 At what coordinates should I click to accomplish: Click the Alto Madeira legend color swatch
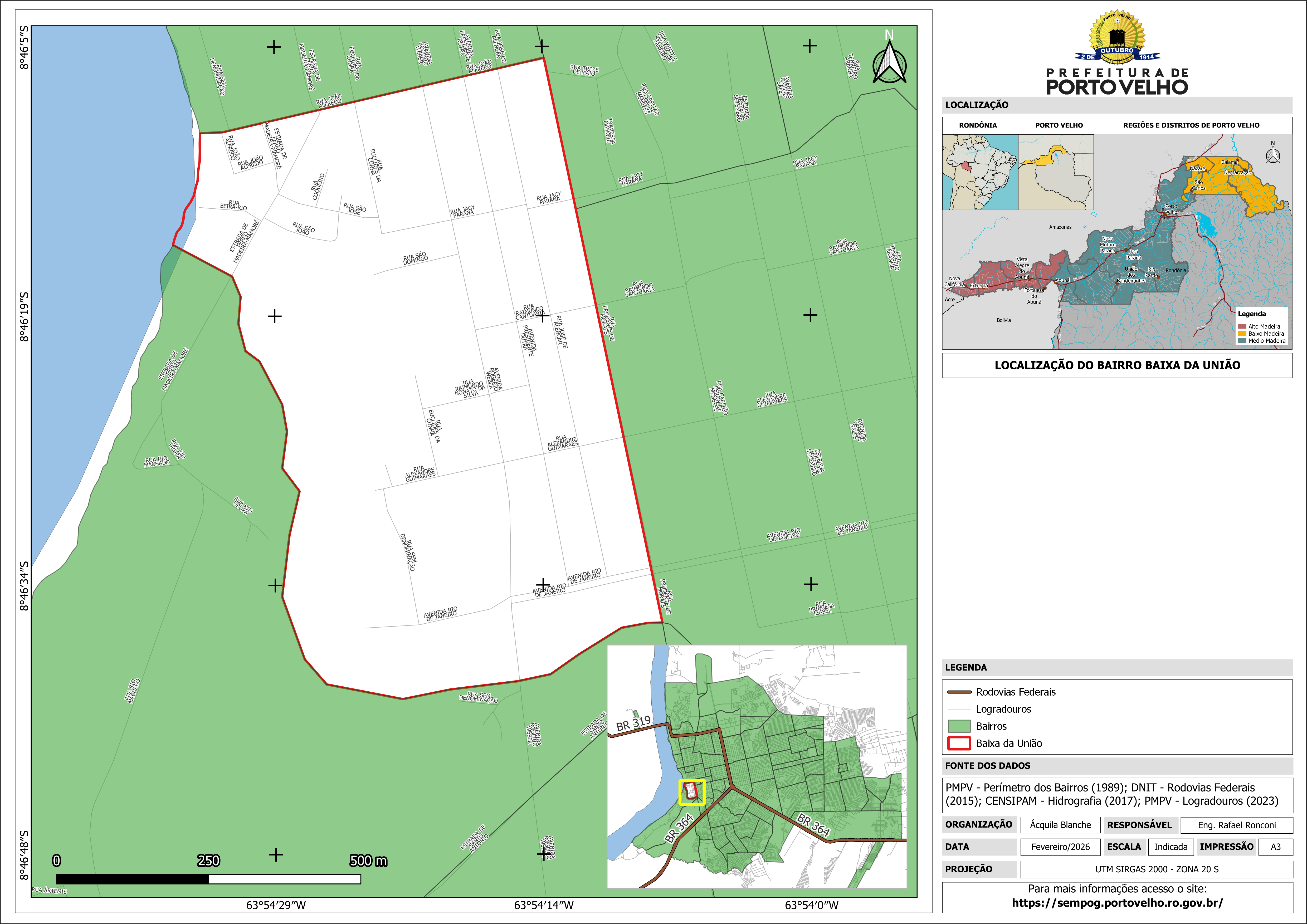[x=1242, y=327]
